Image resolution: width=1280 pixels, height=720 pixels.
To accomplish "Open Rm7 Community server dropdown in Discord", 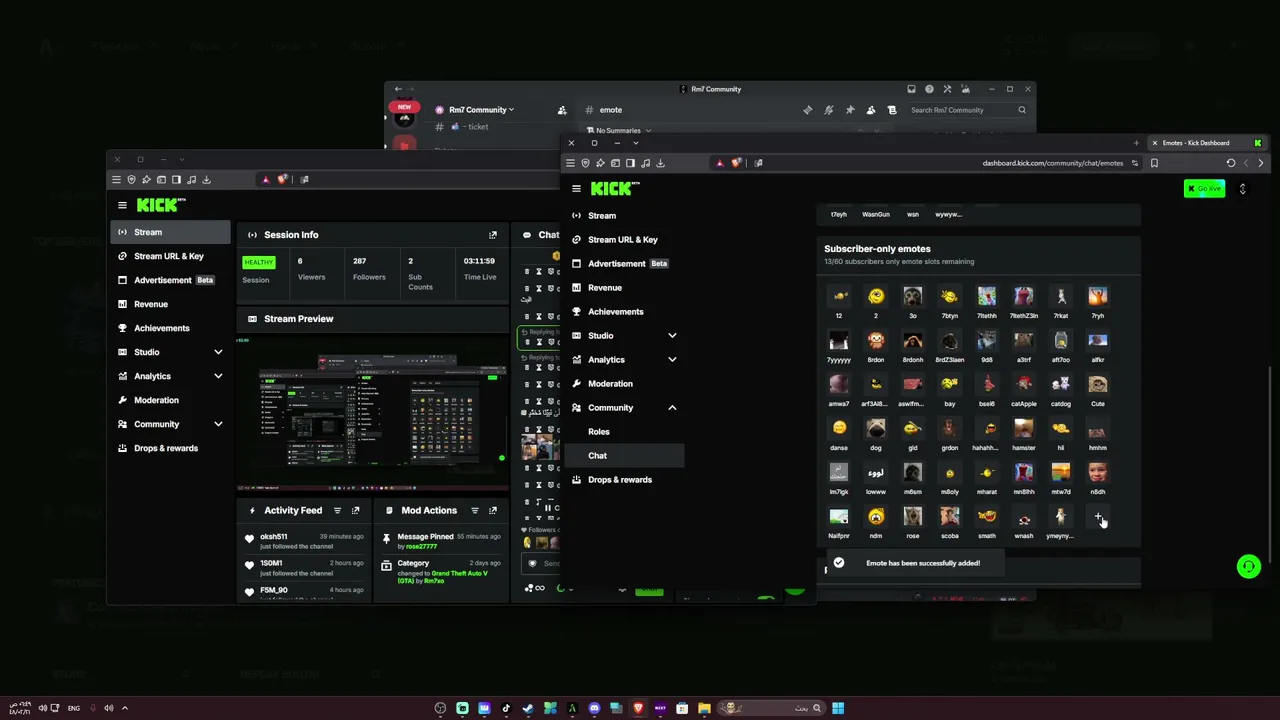I will coord(481,110).
